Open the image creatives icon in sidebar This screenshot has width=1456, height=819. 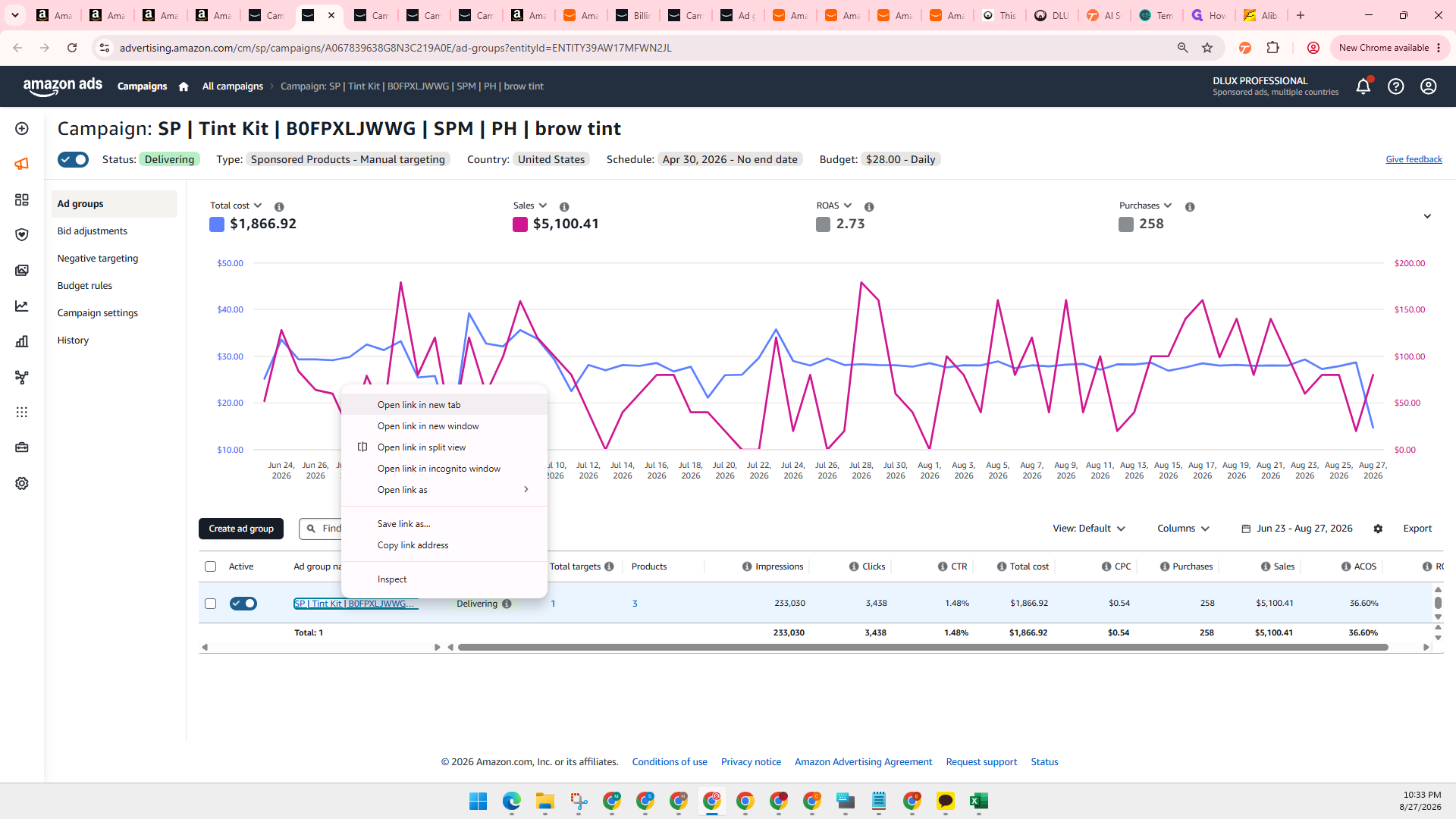tap(22, 271)
